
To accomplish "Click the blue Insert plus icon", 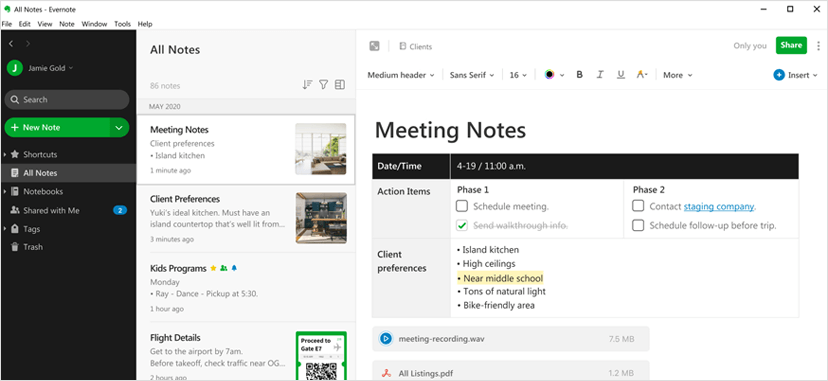I will tap(779, 75).
